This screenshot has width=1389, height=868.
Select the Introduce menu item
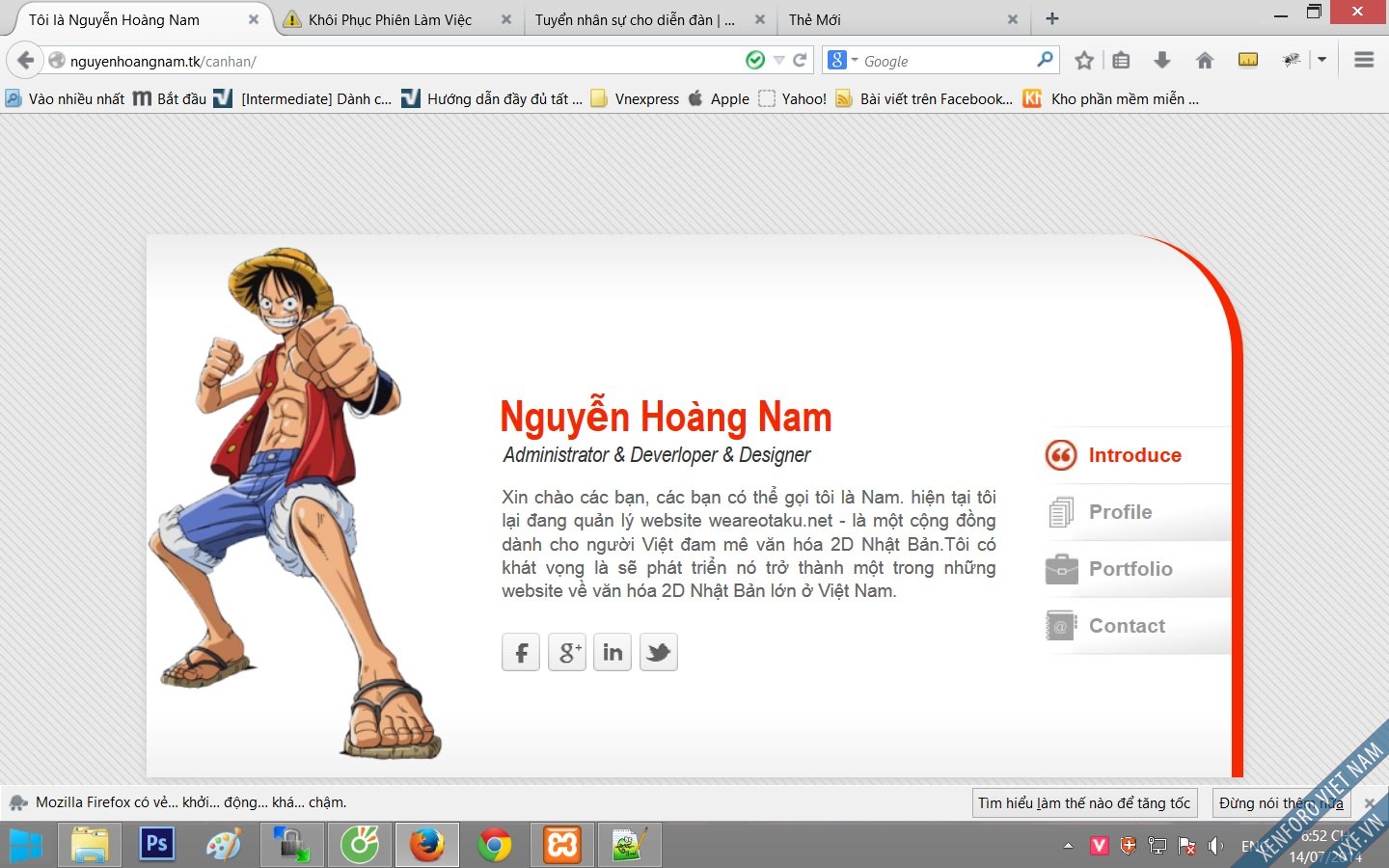(x=1137, y=455)
